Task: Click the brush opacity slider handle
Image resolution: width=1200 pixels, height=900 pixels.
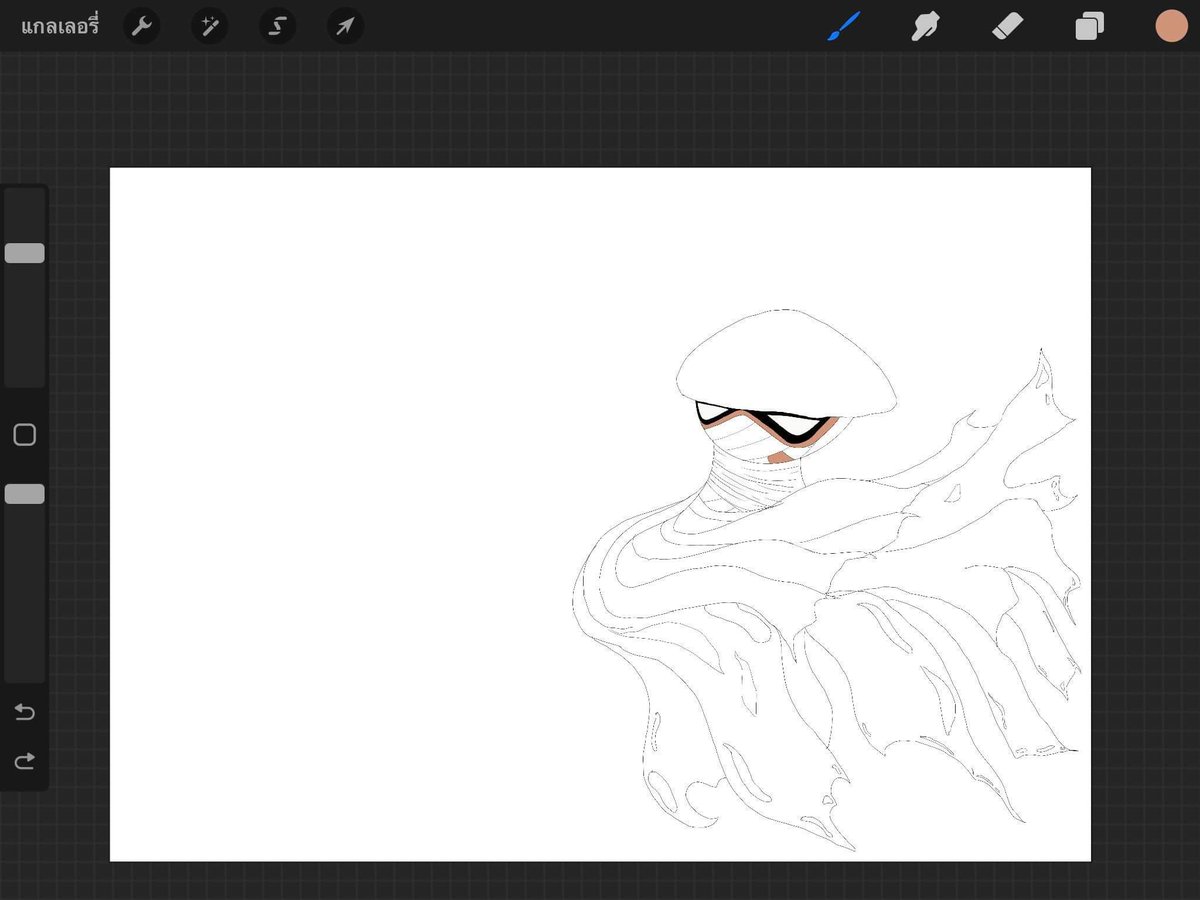Action: pos(25,494)
